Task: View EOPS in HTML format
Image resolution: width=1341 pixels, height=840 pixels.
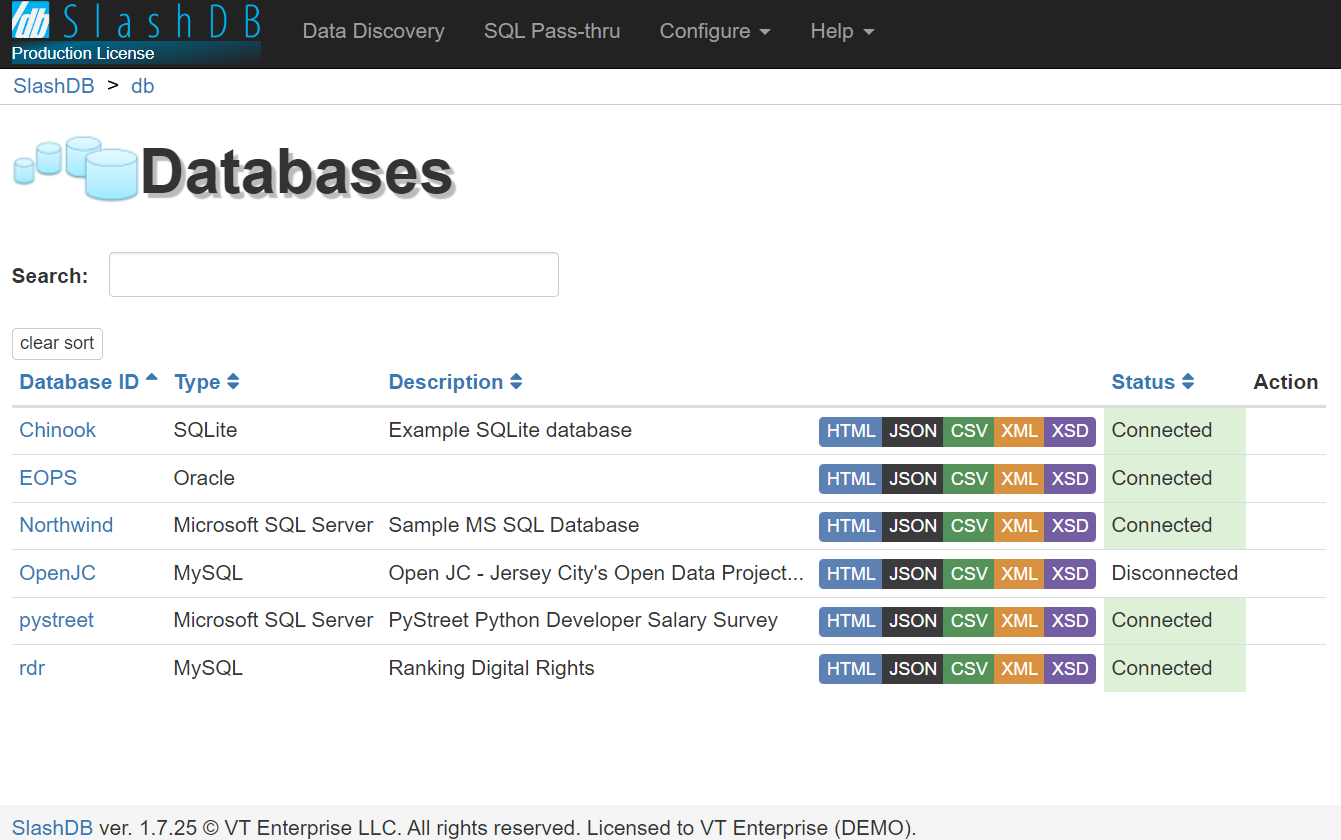Action: click(x=851, y=479)
